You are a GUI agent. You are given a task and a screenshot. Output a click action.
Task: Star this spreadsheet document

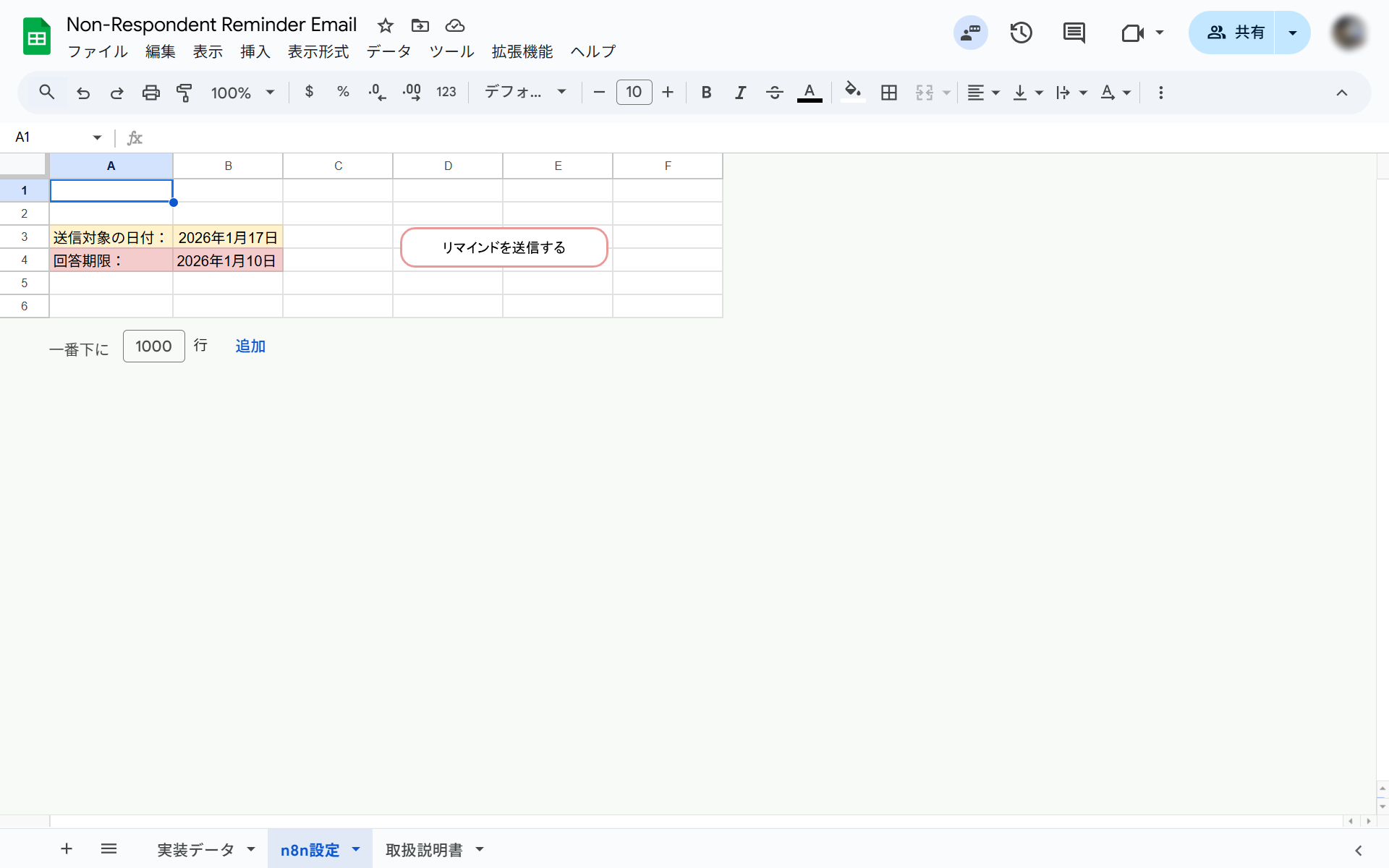click(x=386, y=26)
